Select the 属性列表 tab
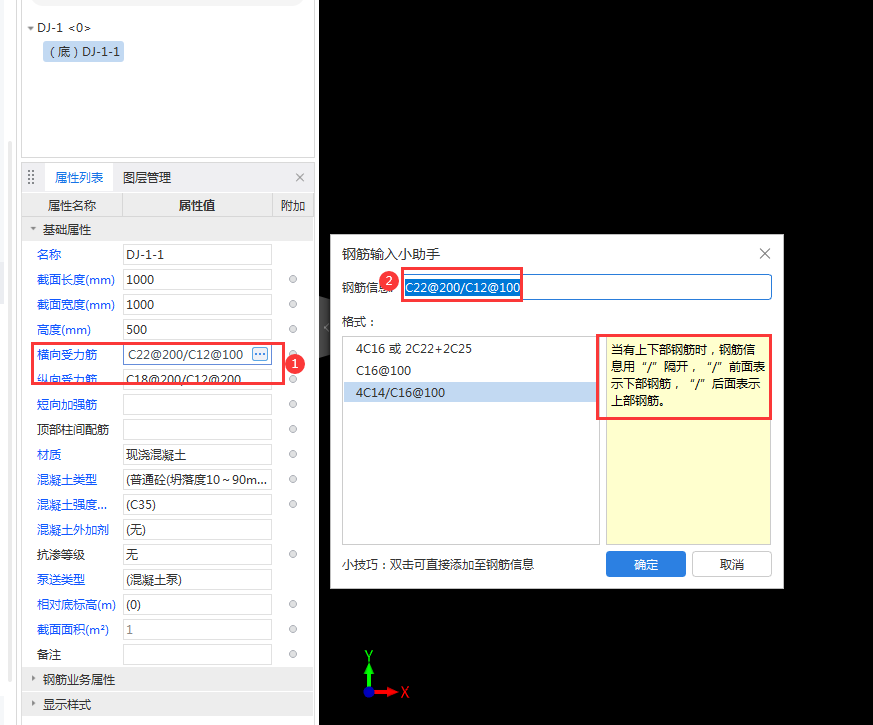The width and height of the screenshot is (873, 725). click(80, 177)
